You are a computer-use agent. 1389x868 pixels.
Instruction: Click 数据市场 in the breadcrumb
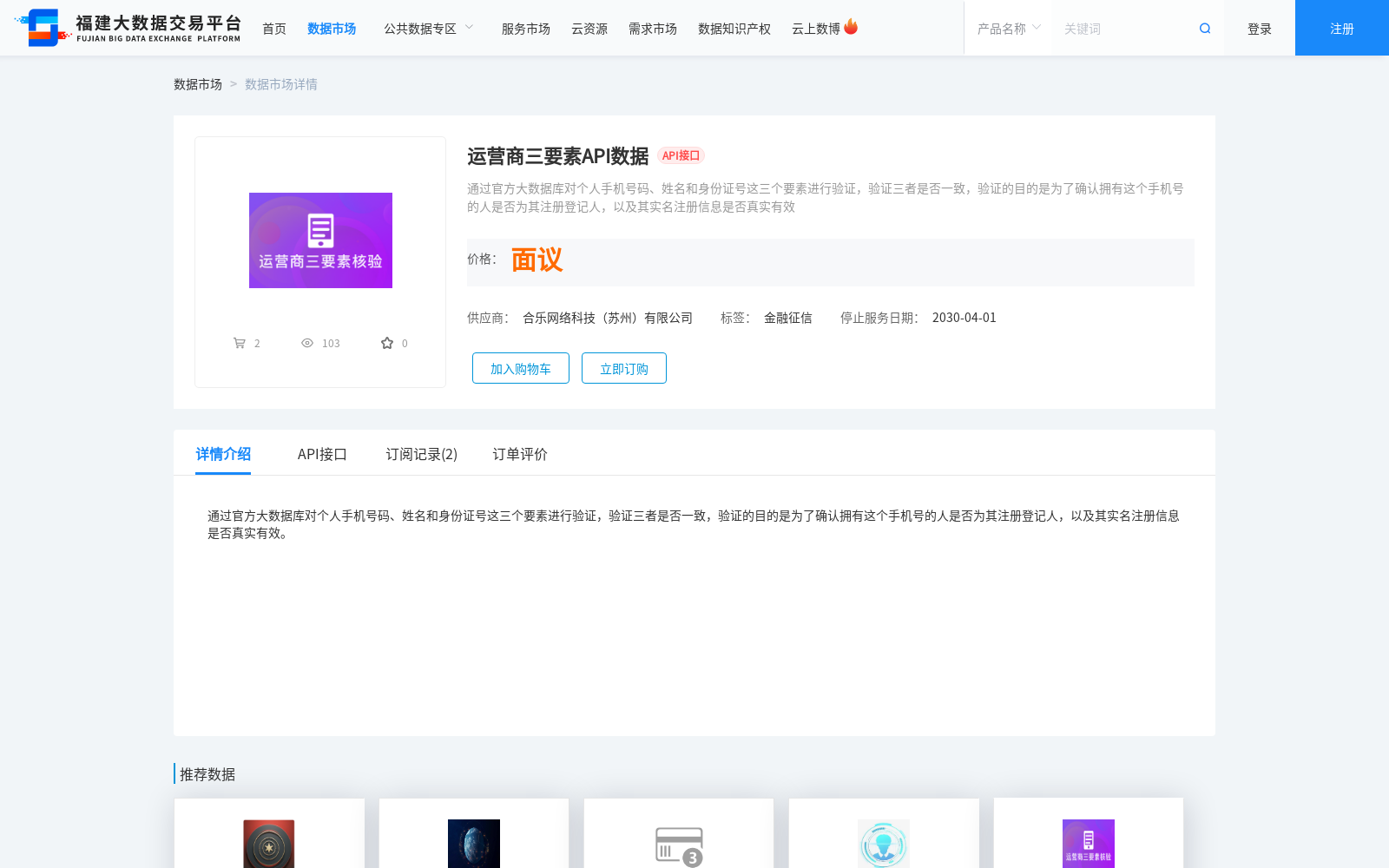[198, 84]
